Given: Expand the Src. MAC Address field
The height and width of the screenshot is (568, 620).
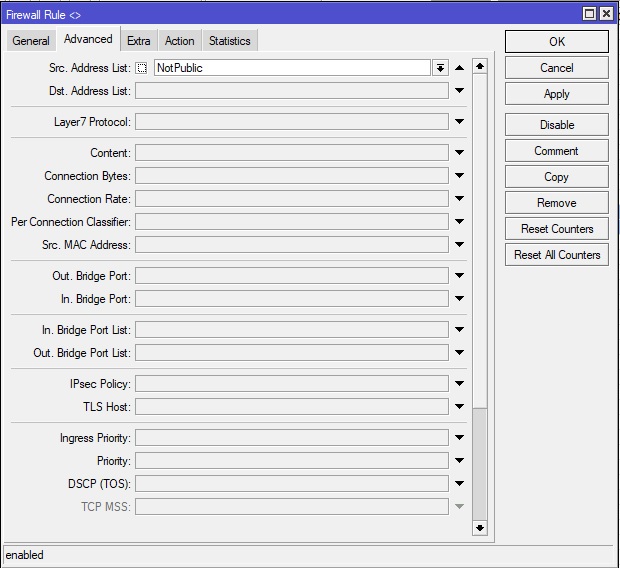Looking at the screenshot, I should pos(460,245).
